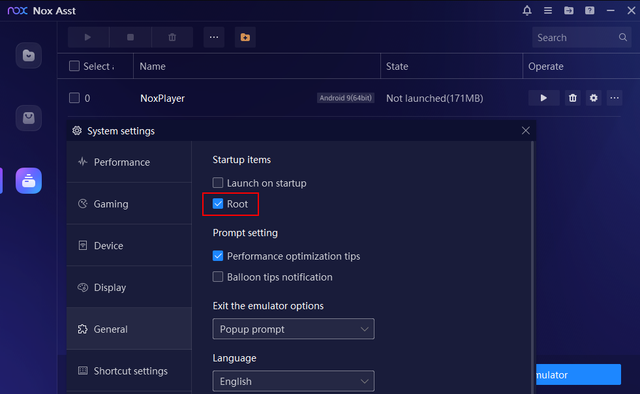Open the Shortcut settings tab
This screenshot has width=640, height=394.
(129, 371)
